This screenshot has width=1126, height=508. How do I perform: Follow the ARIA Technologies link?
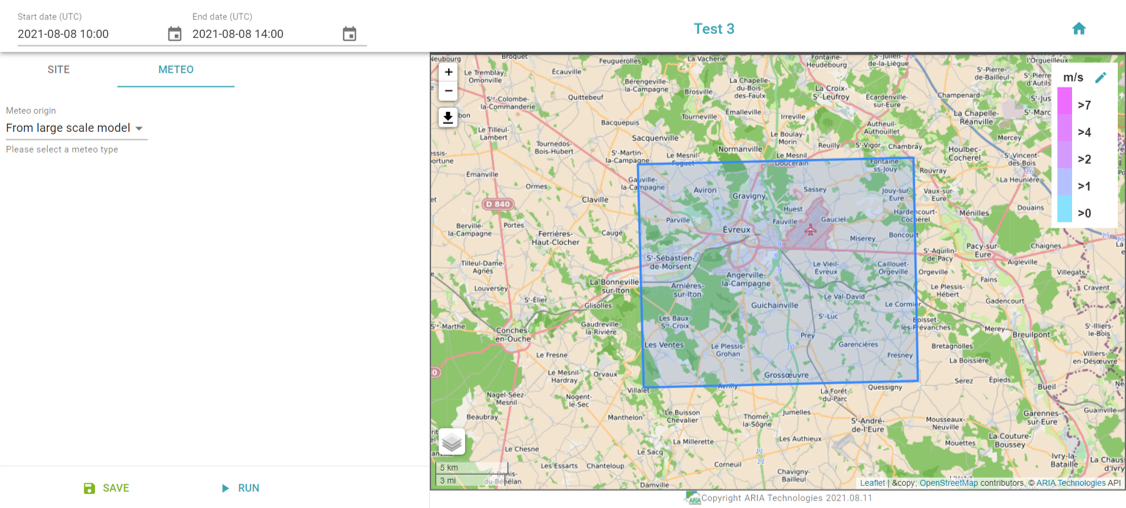1070,483
